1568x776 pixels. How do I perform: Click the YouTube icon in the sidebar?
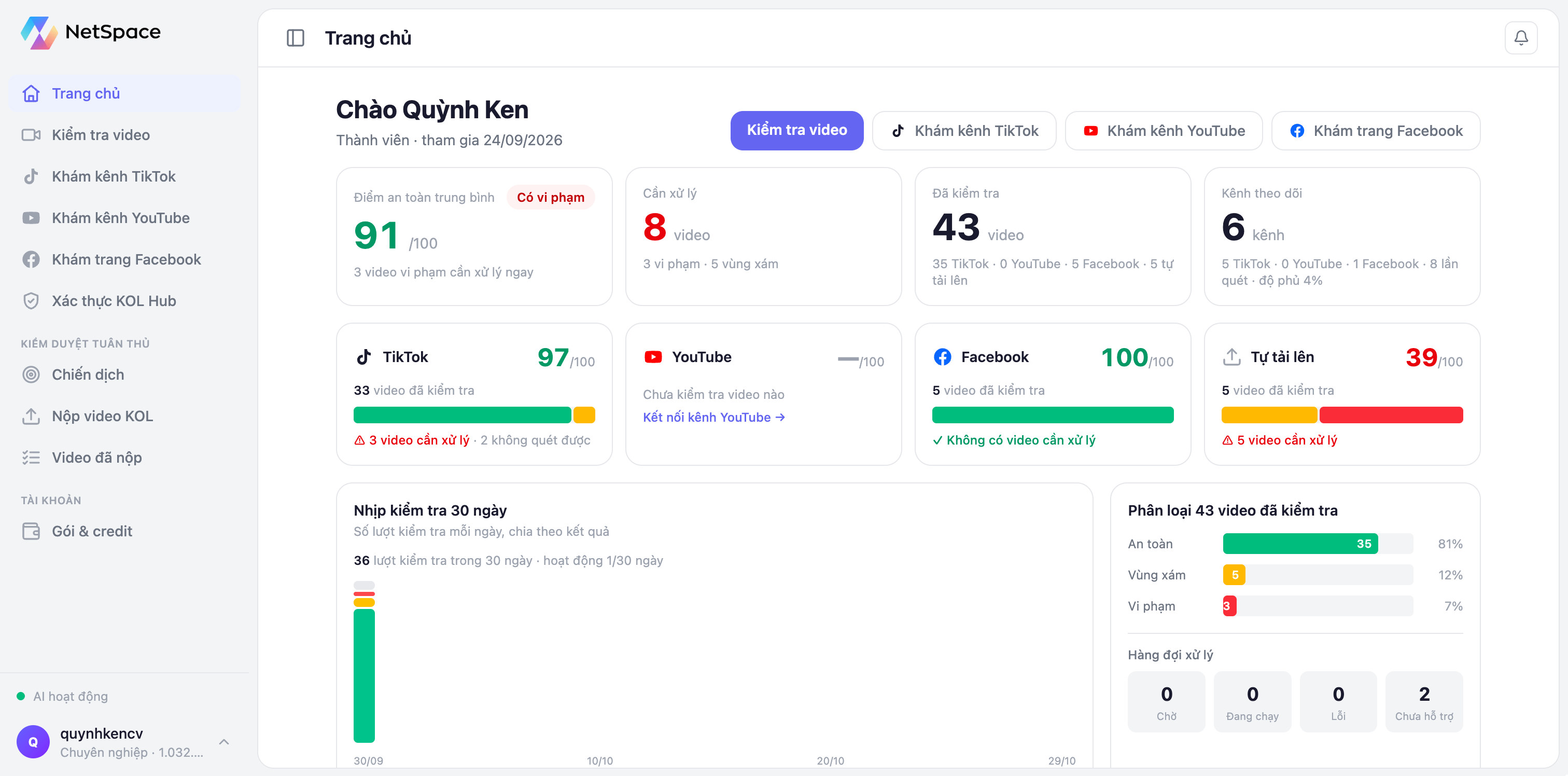31,217
